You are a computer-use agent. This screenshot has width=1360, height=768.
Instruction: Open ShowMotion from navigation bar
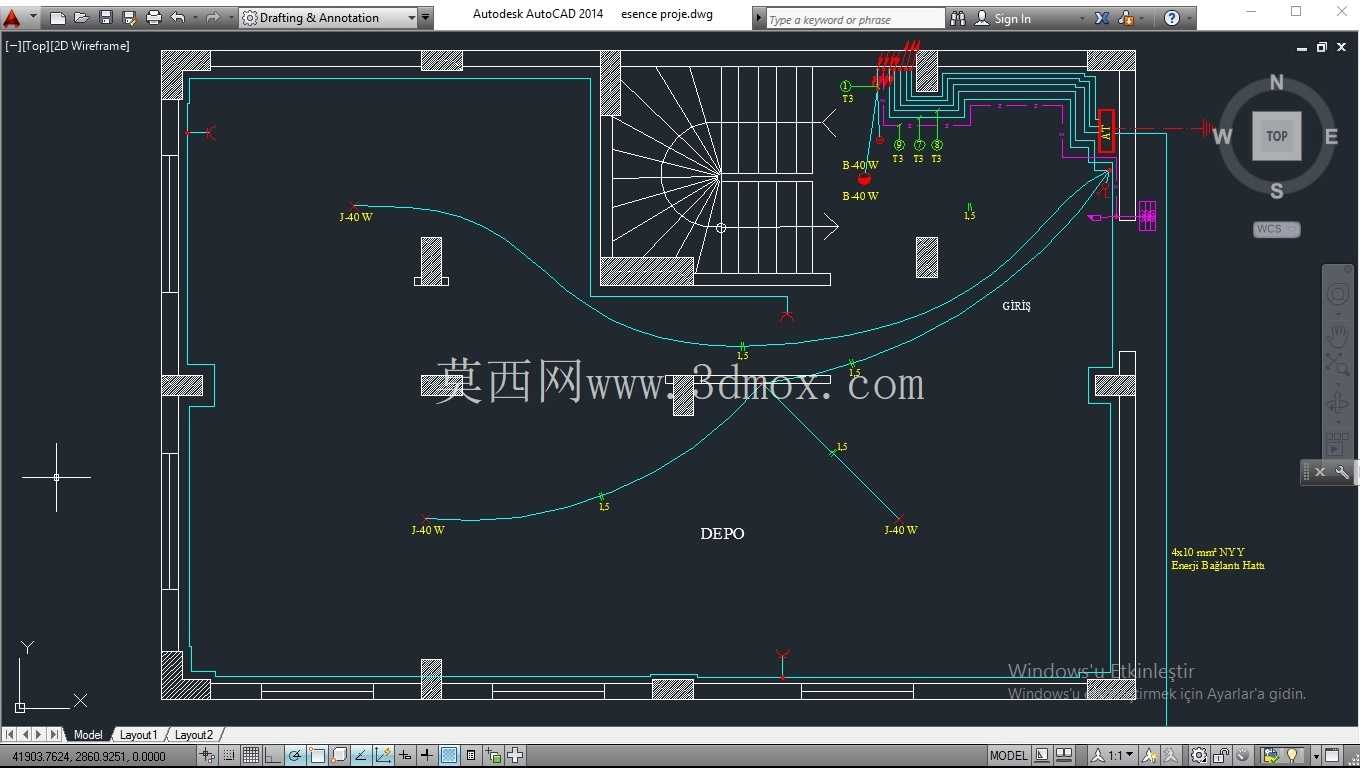point(1337,443)
